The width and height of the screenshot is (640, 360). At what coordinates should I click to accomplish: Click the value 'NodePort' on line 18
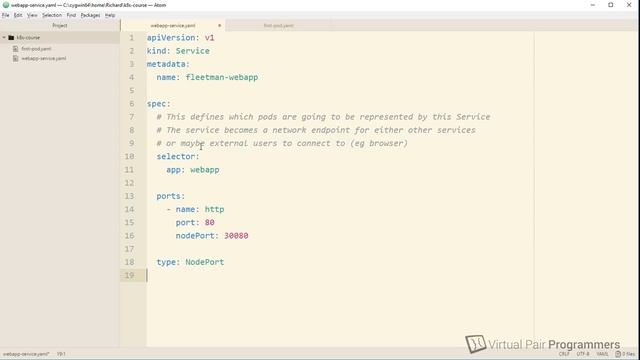204,262
